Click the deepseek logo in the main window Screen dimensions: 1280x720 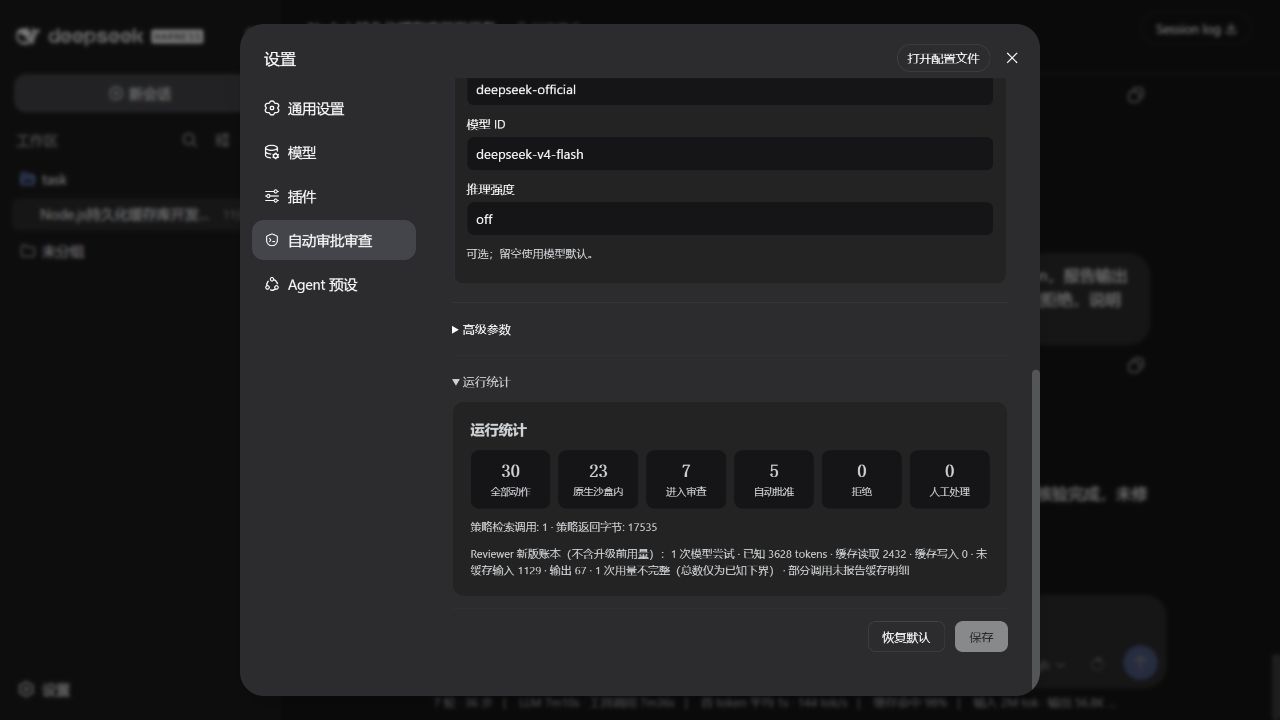[x=109, y=36]
